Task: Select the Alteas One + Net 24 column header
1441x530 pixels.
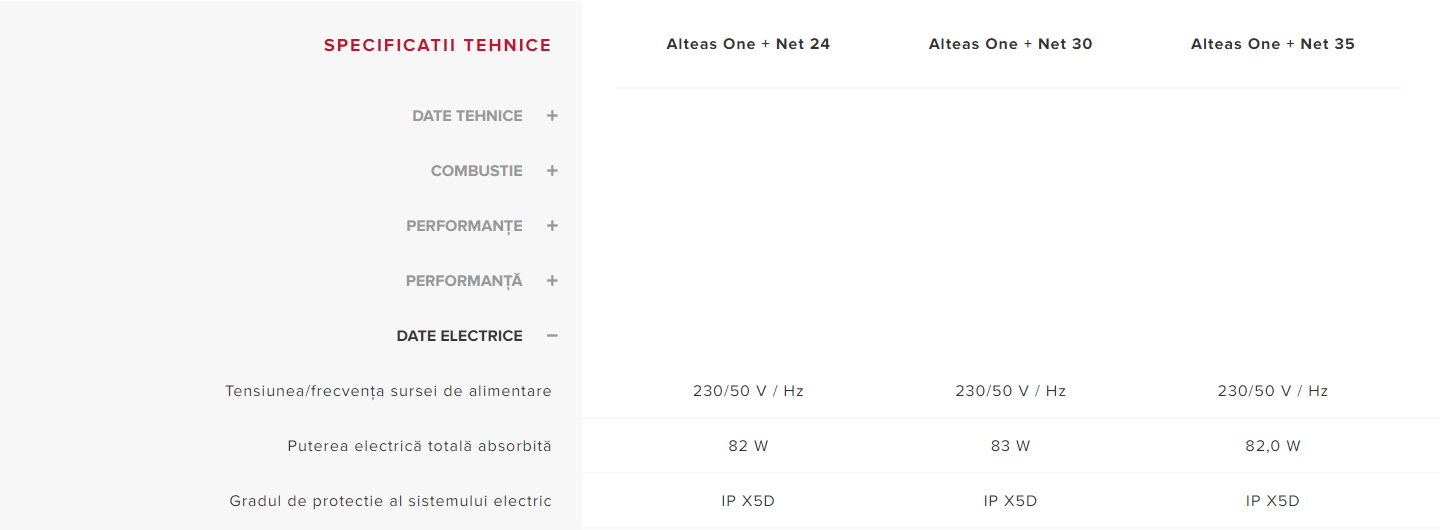Action: click(748, 44)
